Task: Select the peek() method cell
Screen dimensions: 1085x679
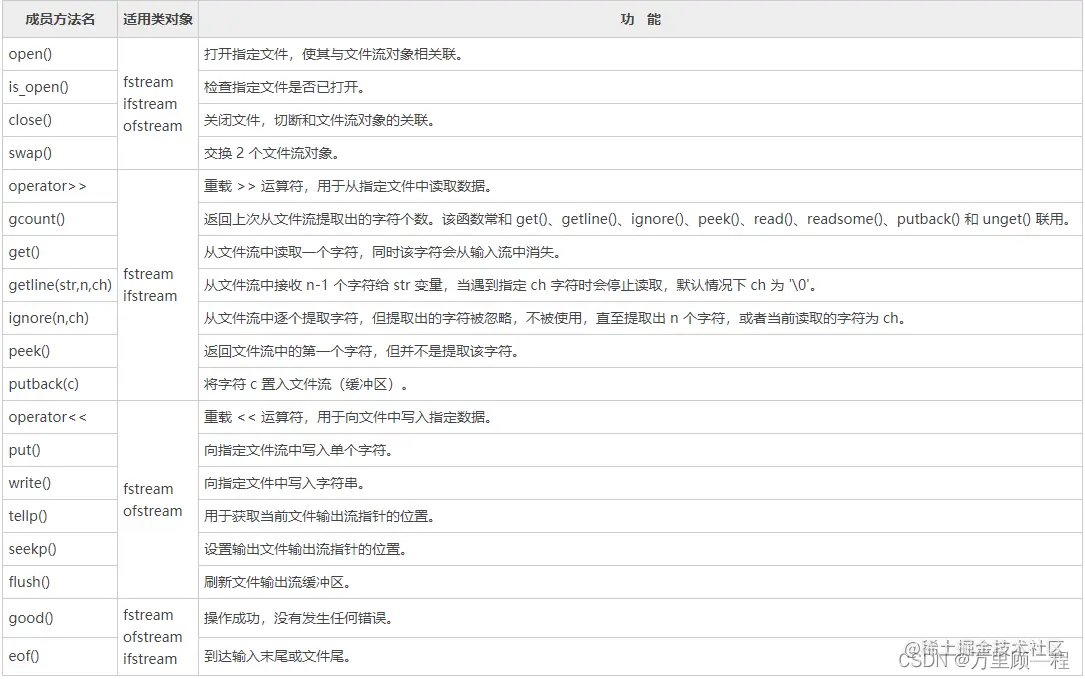Action: pos(60,351)
